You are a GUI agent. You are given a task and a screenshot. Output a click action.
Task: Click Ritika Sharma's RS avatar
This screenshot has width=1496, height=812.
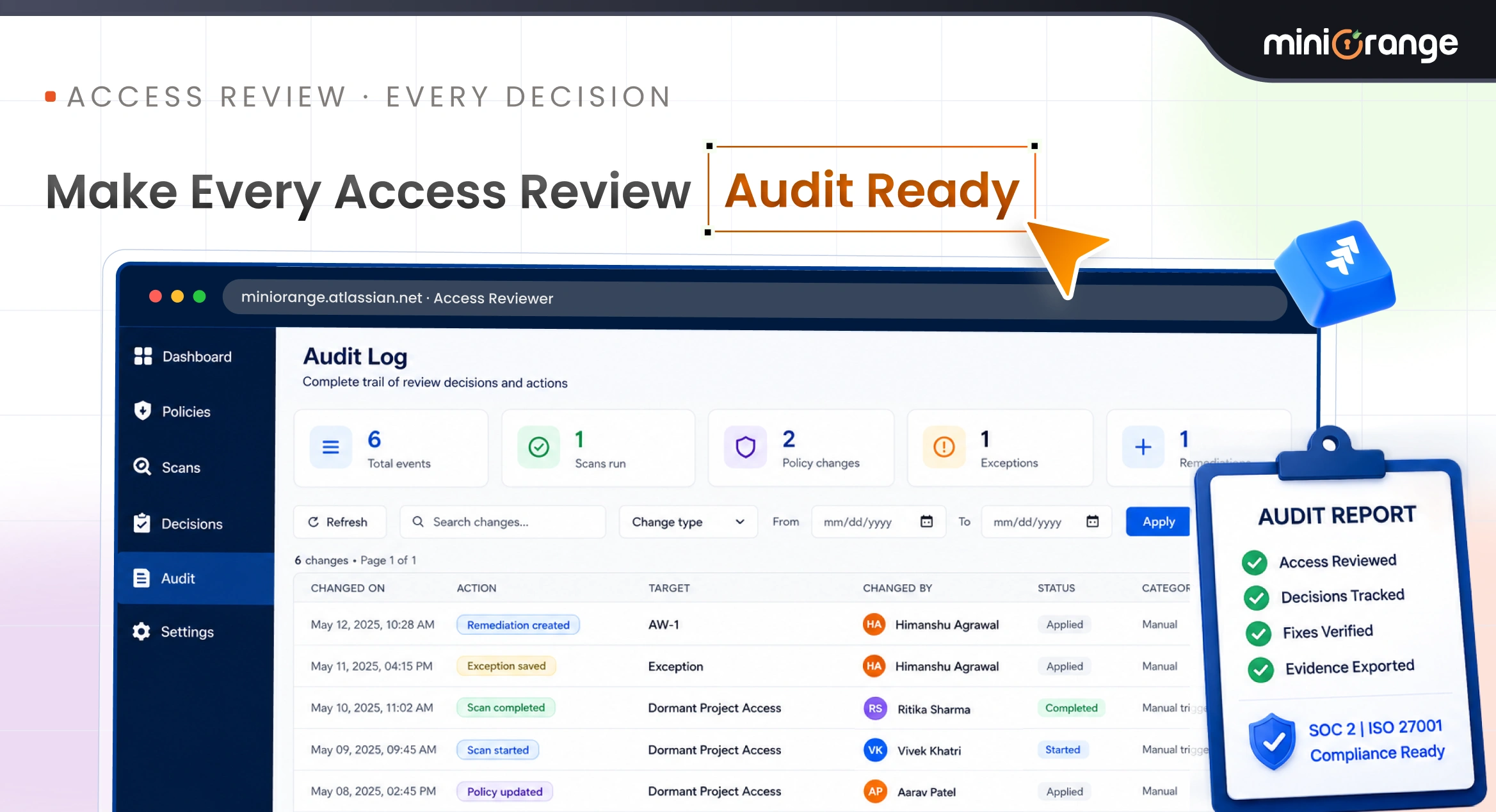(x=875, y=708)
